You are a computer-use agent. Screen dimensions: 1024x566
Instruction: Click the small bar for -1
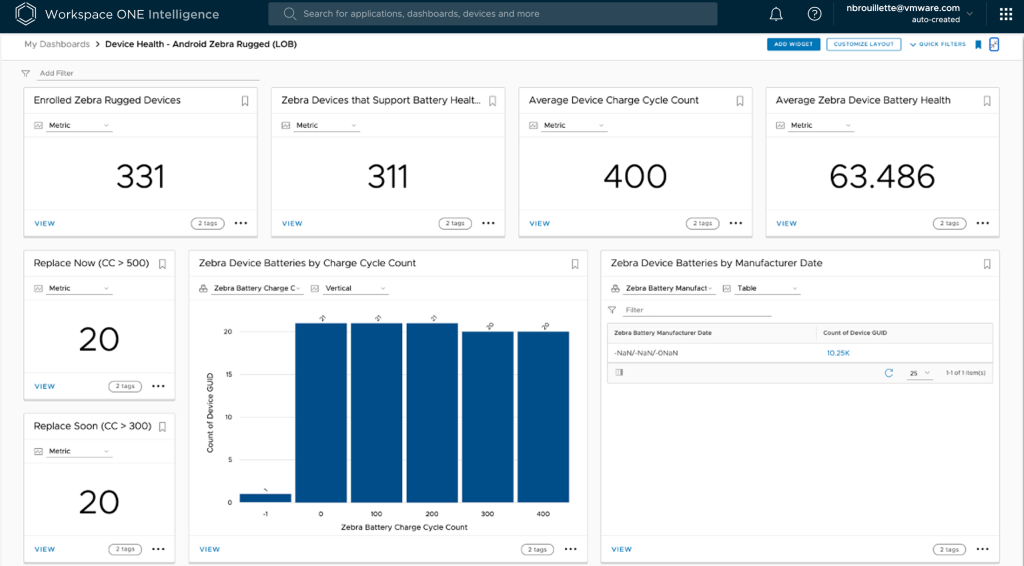point(265,498)
